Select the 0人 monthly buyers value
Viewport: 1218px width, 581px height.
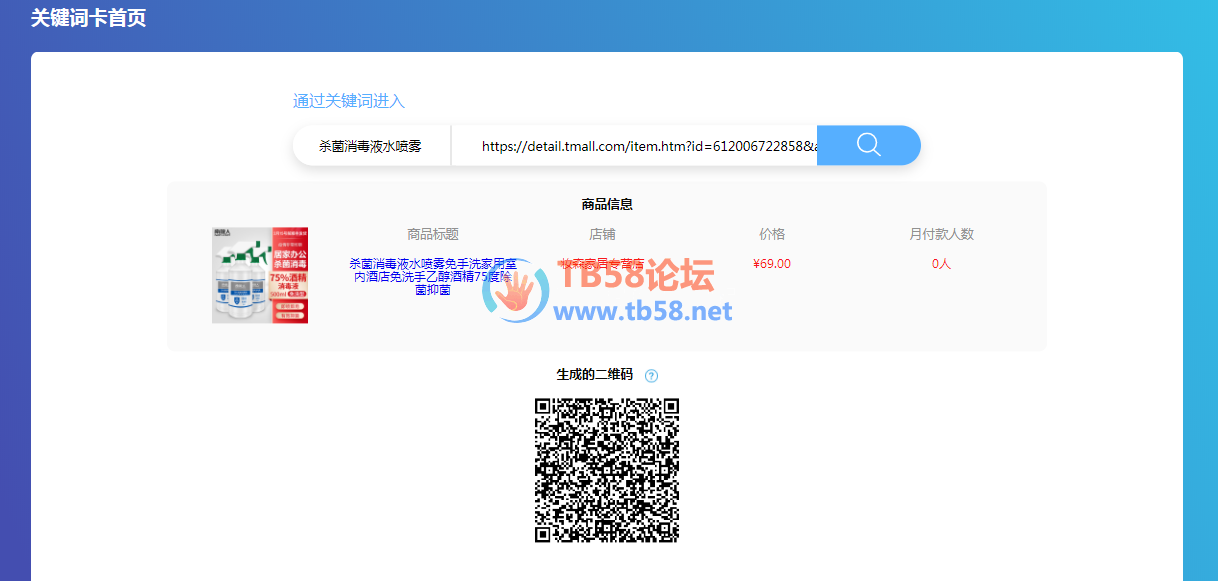pyautogui.click(x=941, y=264)
